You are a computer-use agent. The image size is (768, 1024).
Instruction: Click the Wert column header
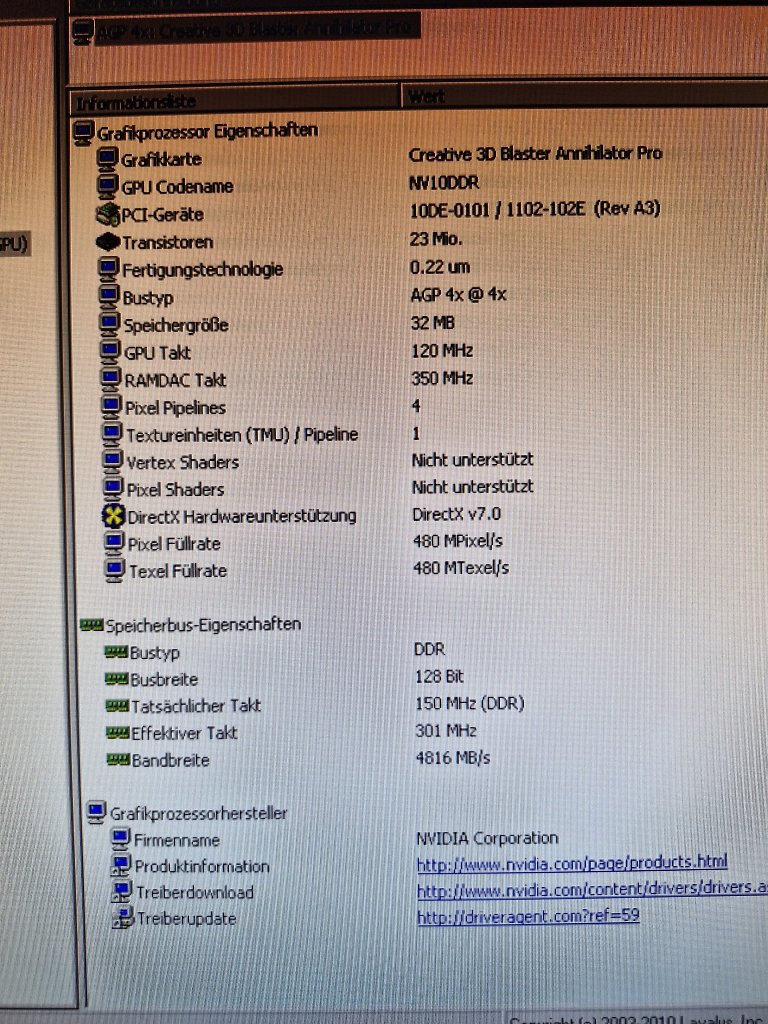(584, 96)
